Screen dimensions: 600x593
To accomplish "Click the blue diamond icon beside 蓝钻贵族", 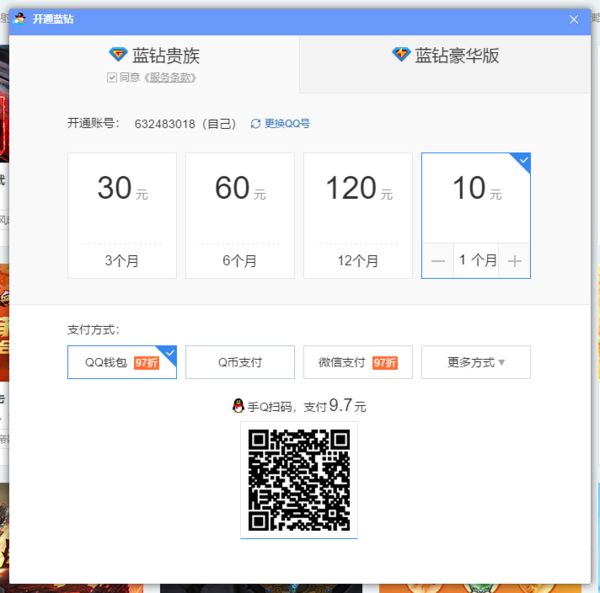I will coord(118,54).
